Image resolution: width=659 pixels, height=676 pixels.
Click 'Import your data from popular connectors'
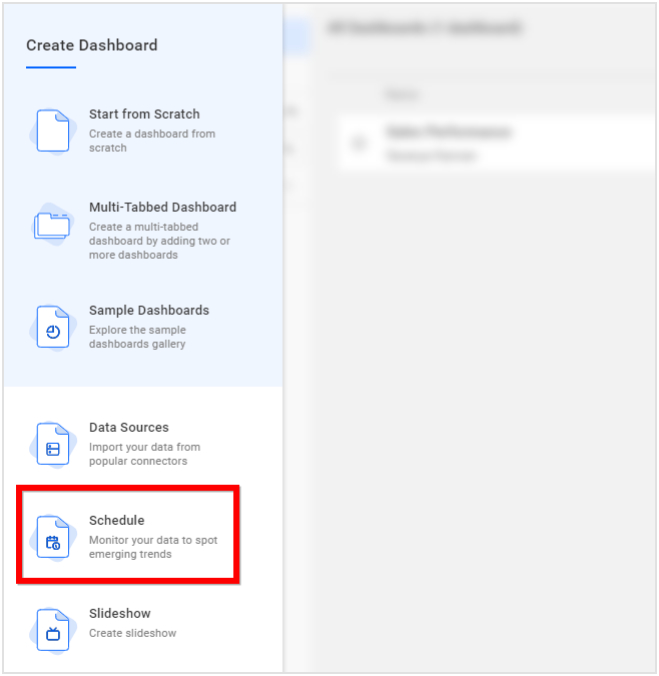pos(145,454)
